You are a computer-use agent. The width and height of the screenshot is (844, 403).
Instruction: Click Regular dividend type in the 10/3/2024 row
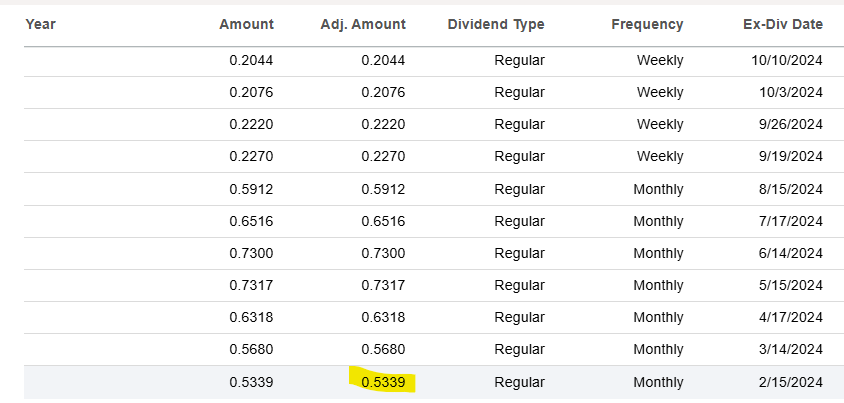tap(519, 93)
